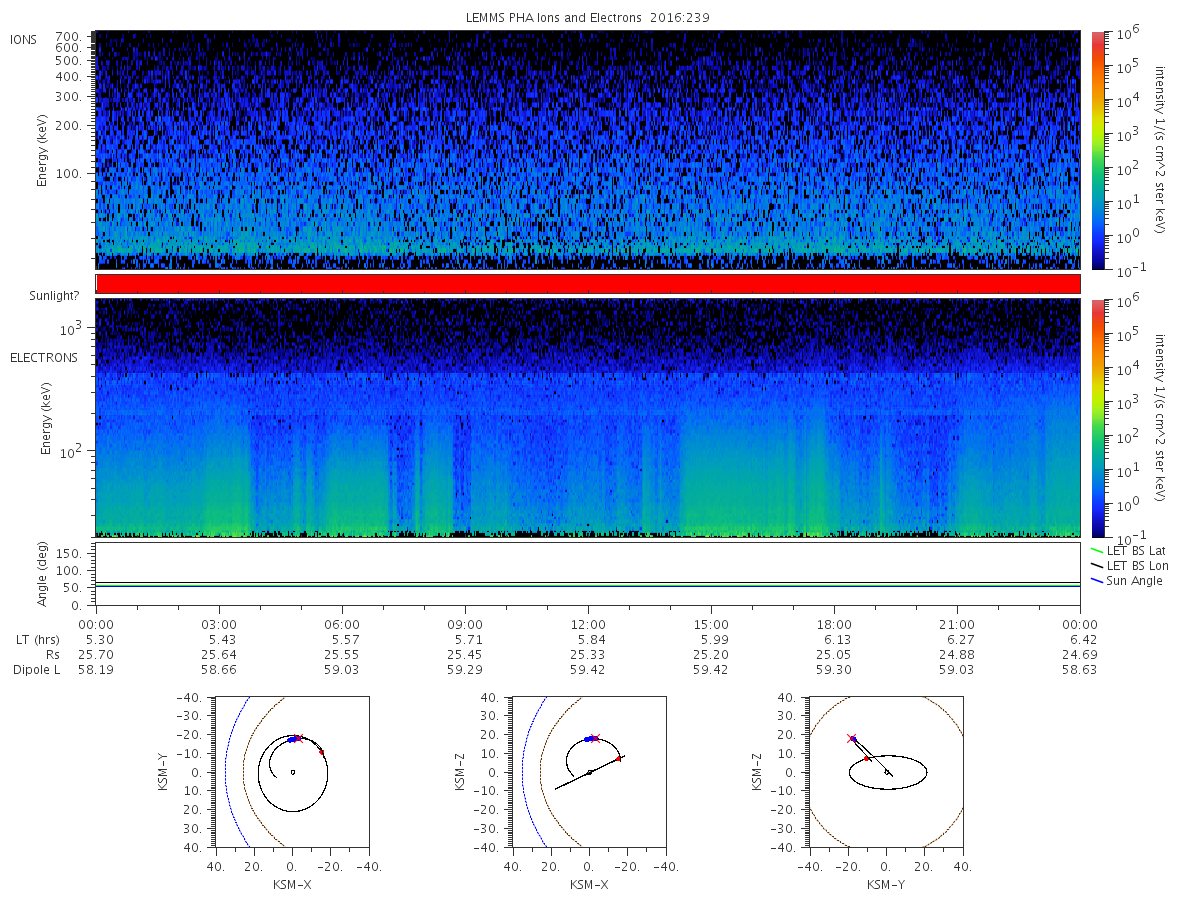
Task: Click the "03:00" time axis label
Action: (x=219, y=624)
